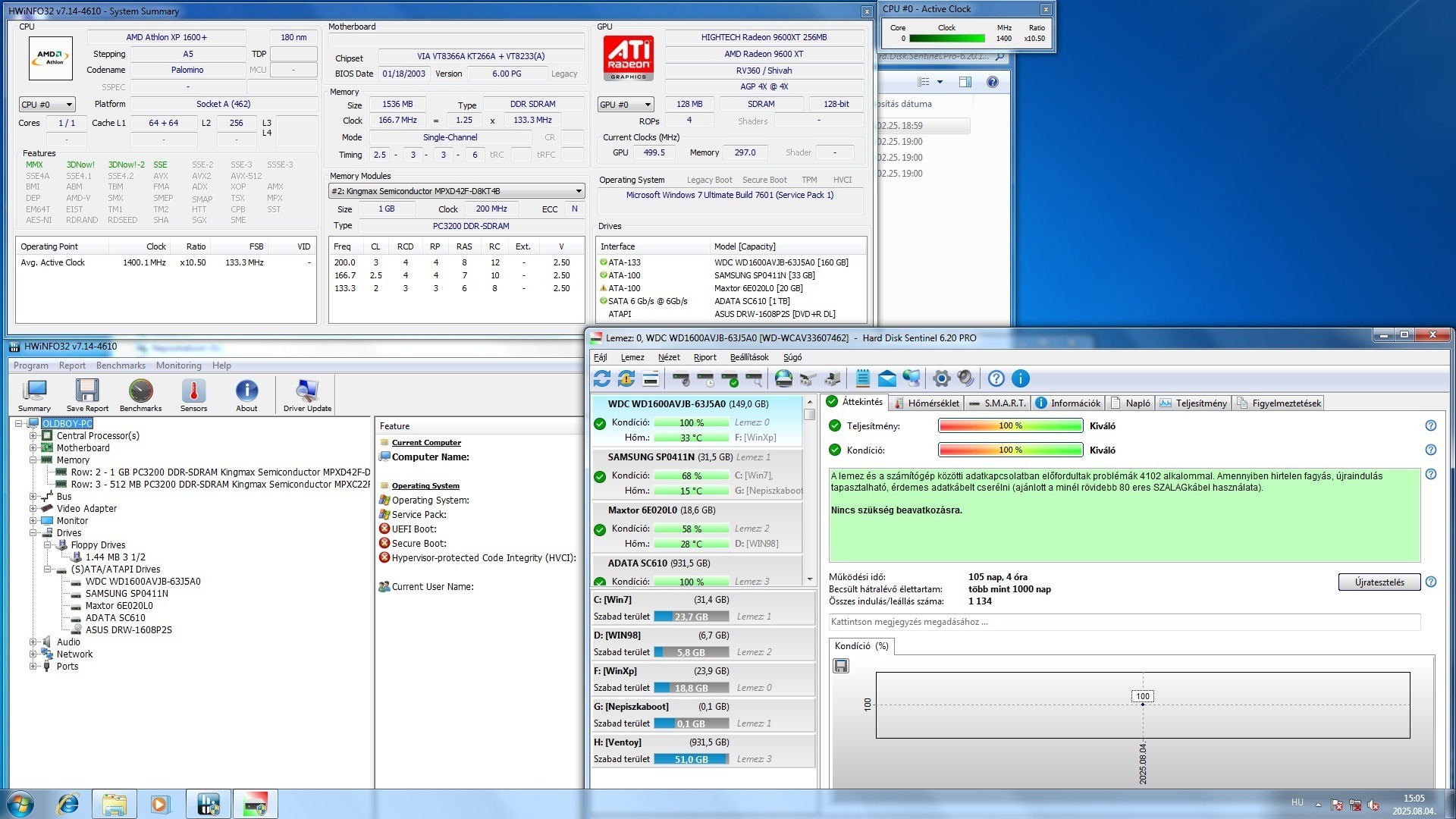Click the blue info icon in Hard Disk Sentinel toolbar
1456x819 pixels.
(1020, 378)
